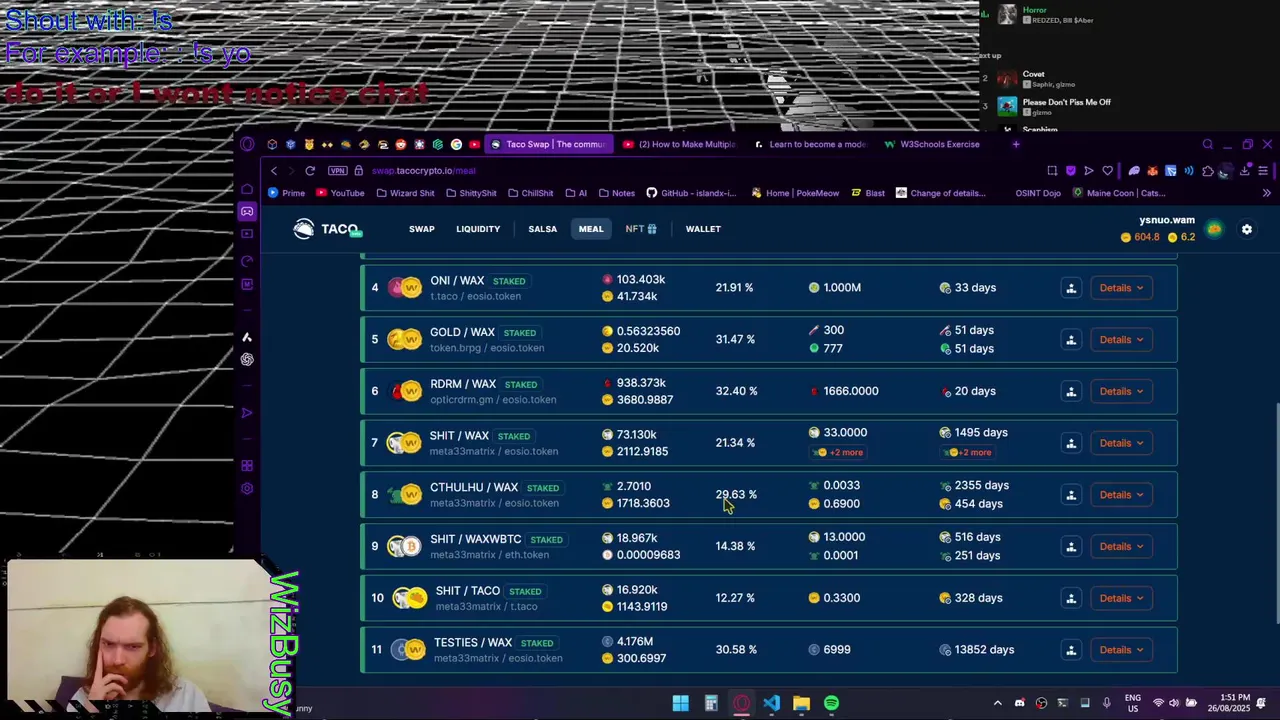Screen dimensions: 1280x720
Task: Click the STAKED badge on TESTIES / WAX
Action: tap(537, 644)
